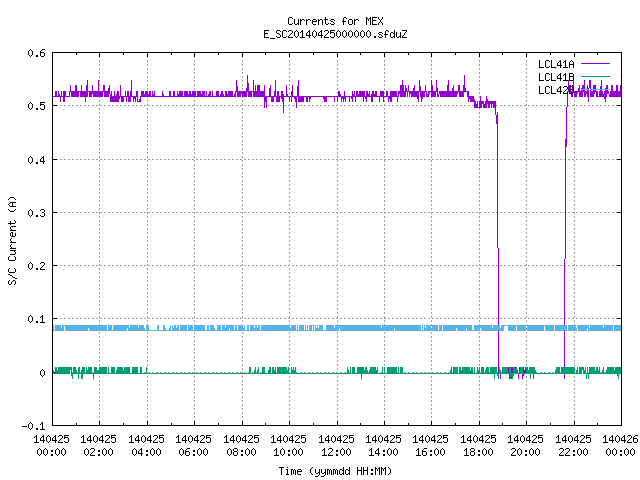Click the purple LCL41A legend line sample

tap(595, 64)
